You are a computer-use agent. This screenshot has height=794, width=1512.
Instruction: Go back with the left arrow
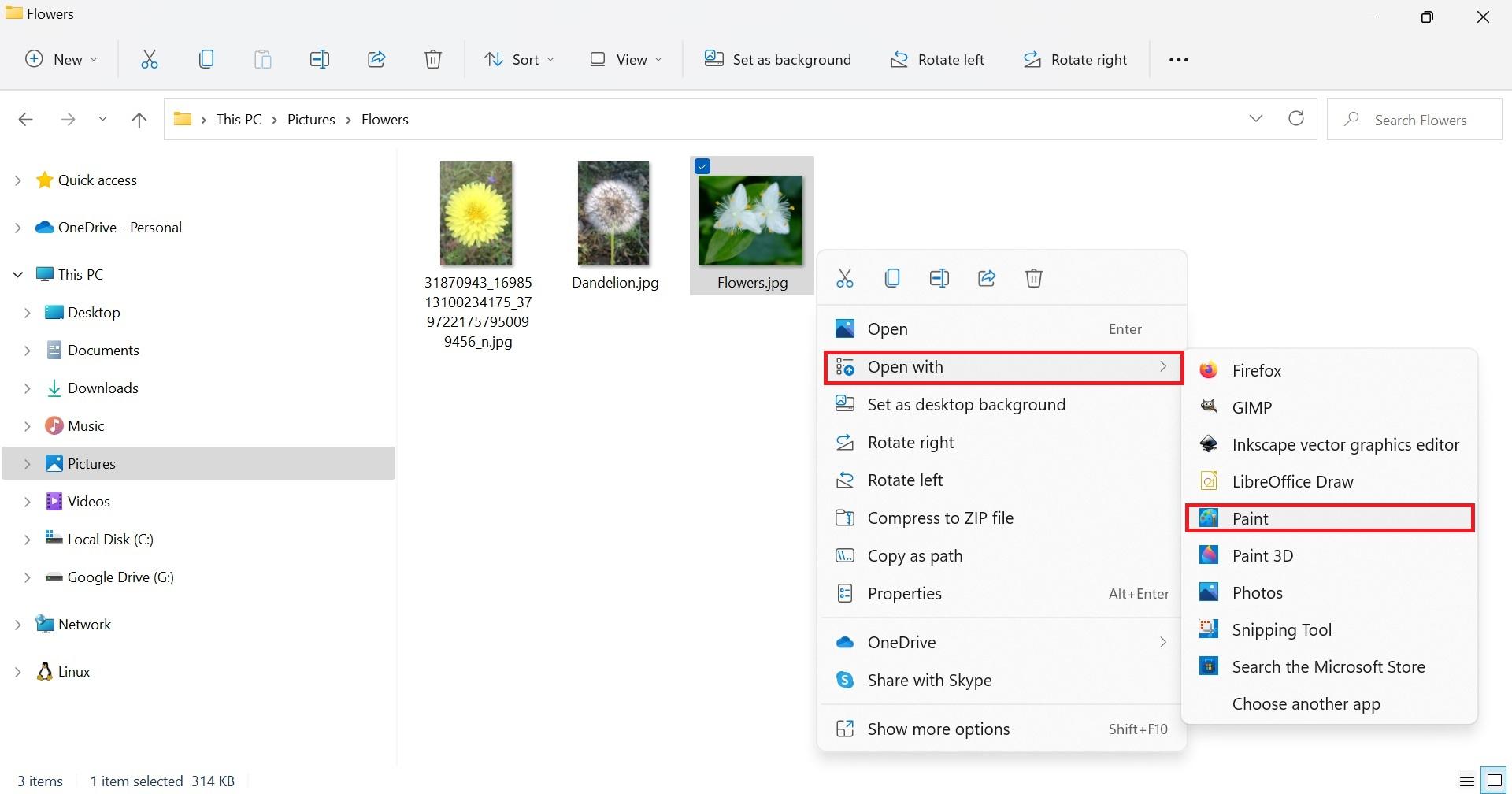[x=25, y=120]
